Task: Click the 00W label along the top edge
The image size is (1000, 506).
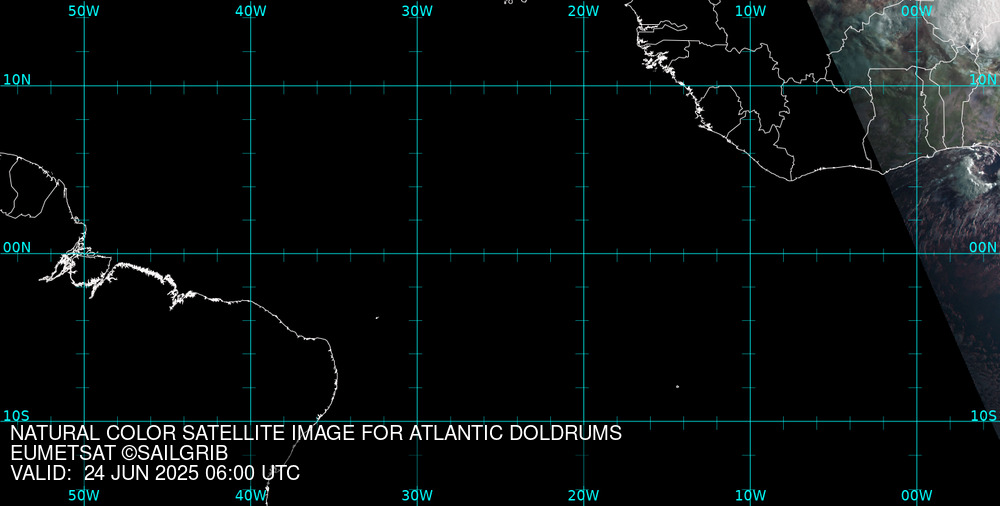Action: tap(917, 11)
